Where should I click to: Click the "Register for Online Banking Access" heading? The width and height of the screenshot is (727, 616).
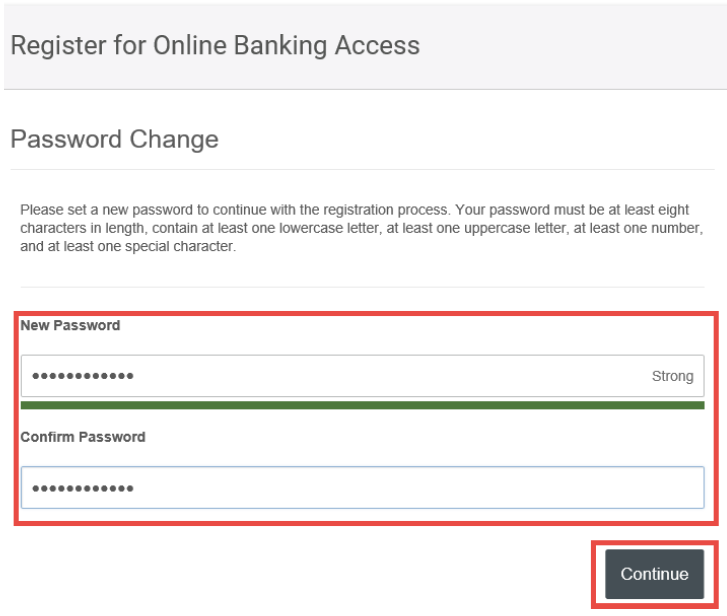215,45
